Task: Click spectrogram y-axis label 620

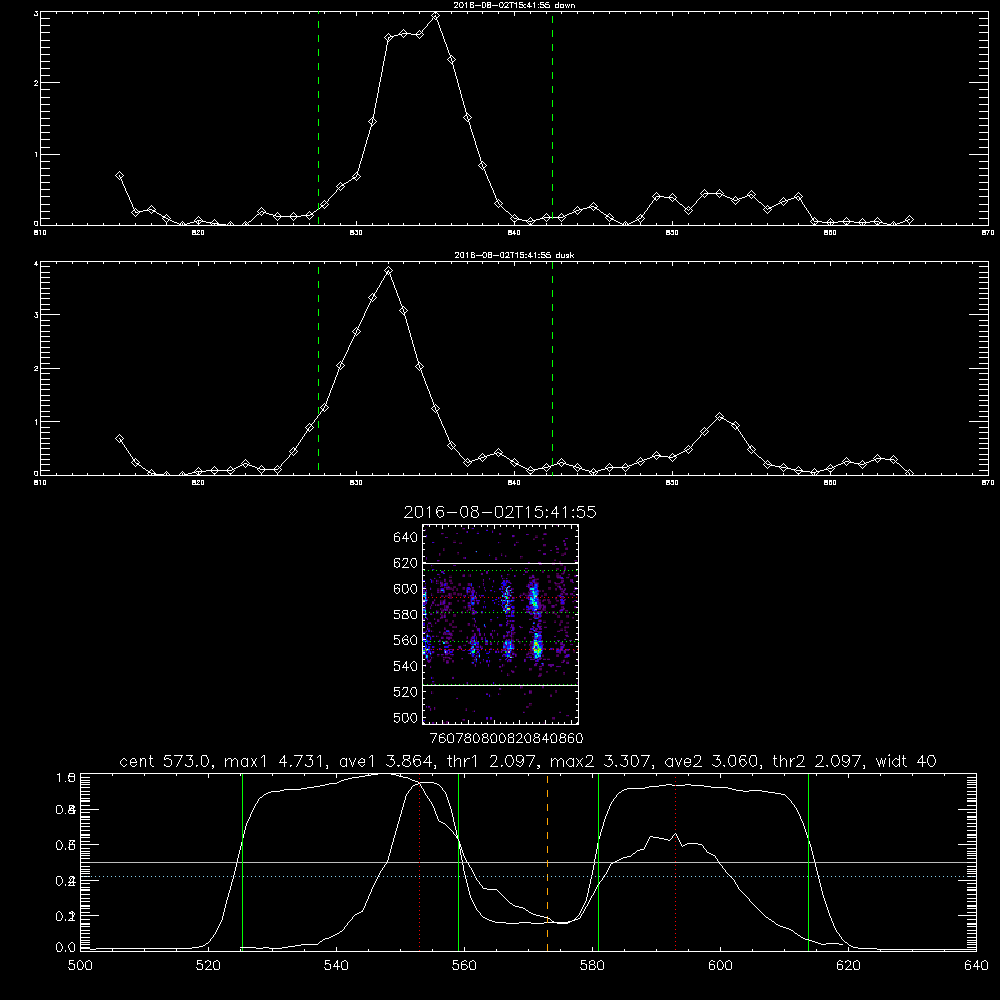Action: (406, 563)
